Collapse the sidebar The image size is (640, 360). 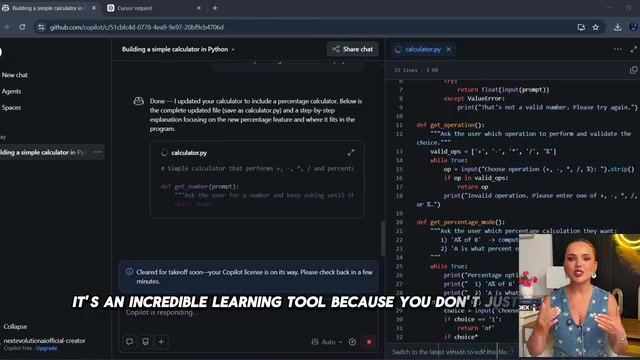(x=16, y=327)
